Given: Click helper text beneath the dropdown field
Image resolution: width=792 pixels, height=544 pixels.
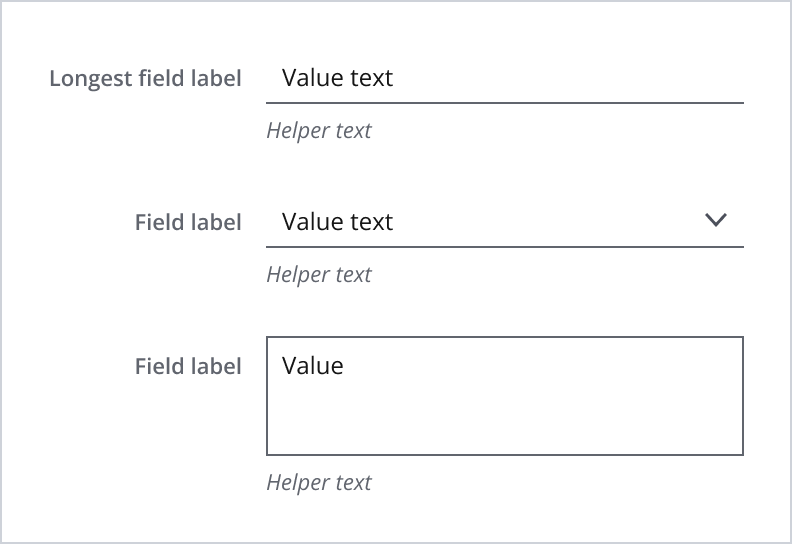Looking at the screenshot, I should 319,275.
